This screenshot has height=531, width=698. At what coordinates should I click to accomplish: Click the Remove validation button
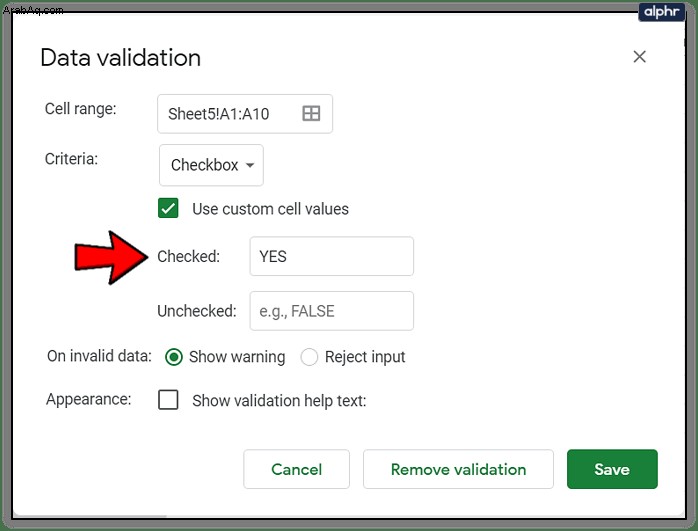(459, 469)
